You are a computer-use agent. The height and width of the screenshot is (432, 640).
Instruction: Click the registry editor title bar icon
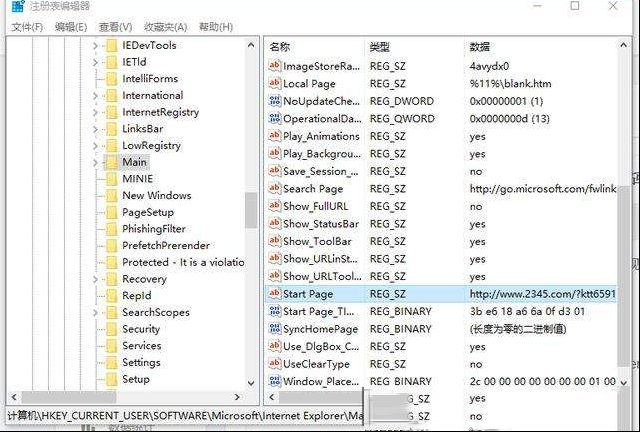tap(18, 6)
